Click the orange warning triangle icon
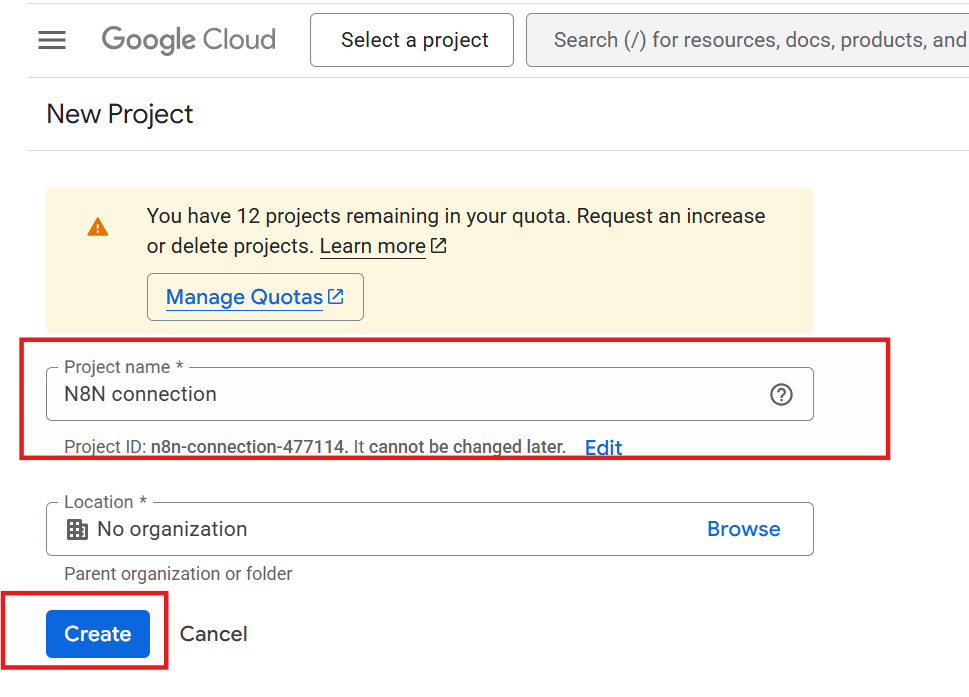 (98, 227)
